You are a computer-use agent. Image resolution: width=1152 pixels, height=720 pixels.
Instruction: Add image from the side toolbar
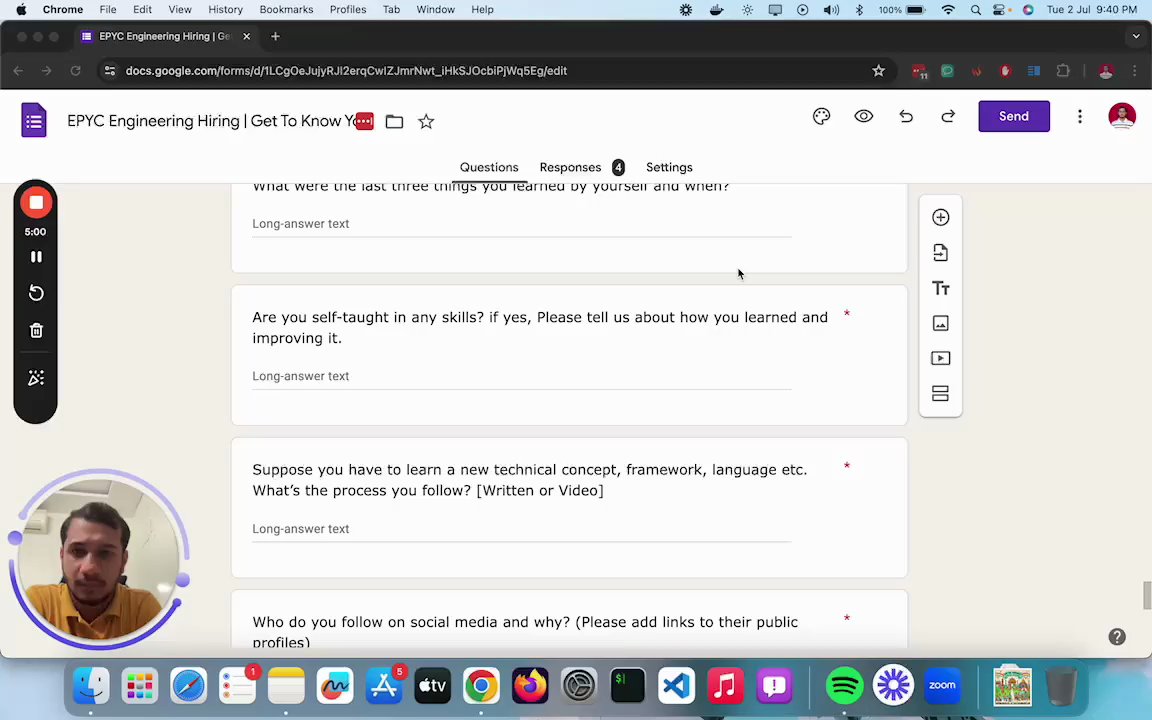[940, 323]
